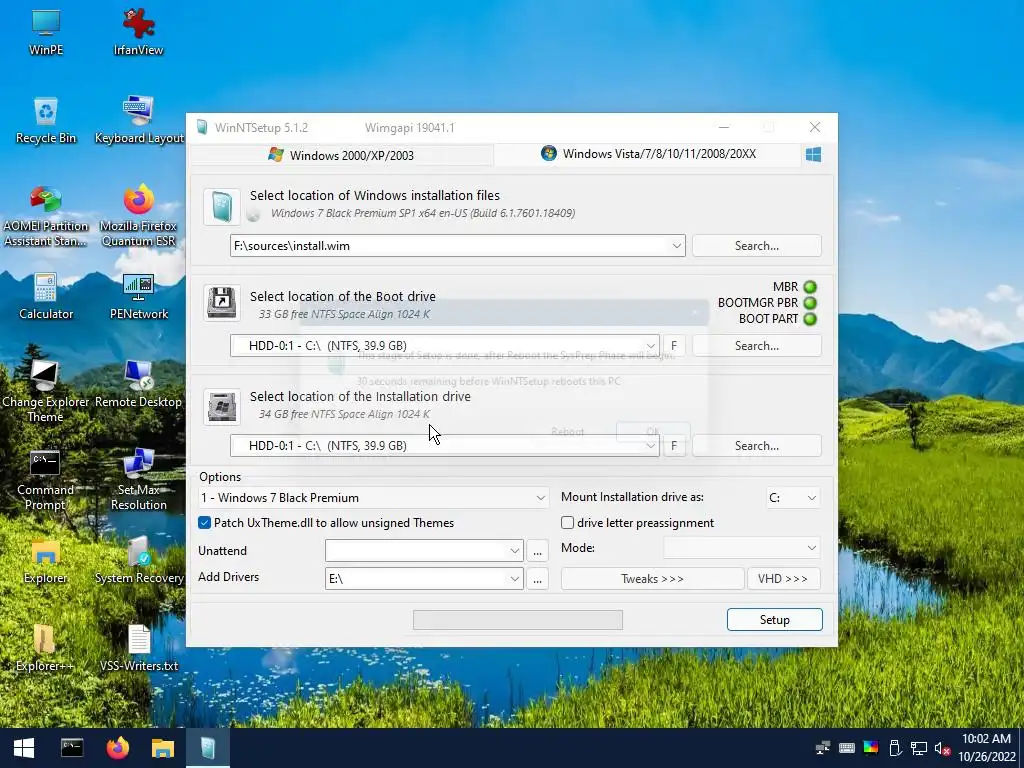
Task: Open Change Explorer Theme shortcut
Action: [x=46, y=391]
